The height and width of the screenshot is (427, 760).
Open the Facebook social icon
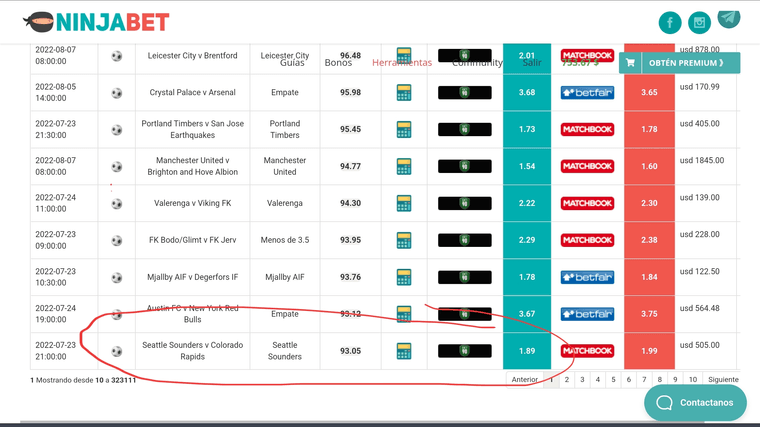670,22
